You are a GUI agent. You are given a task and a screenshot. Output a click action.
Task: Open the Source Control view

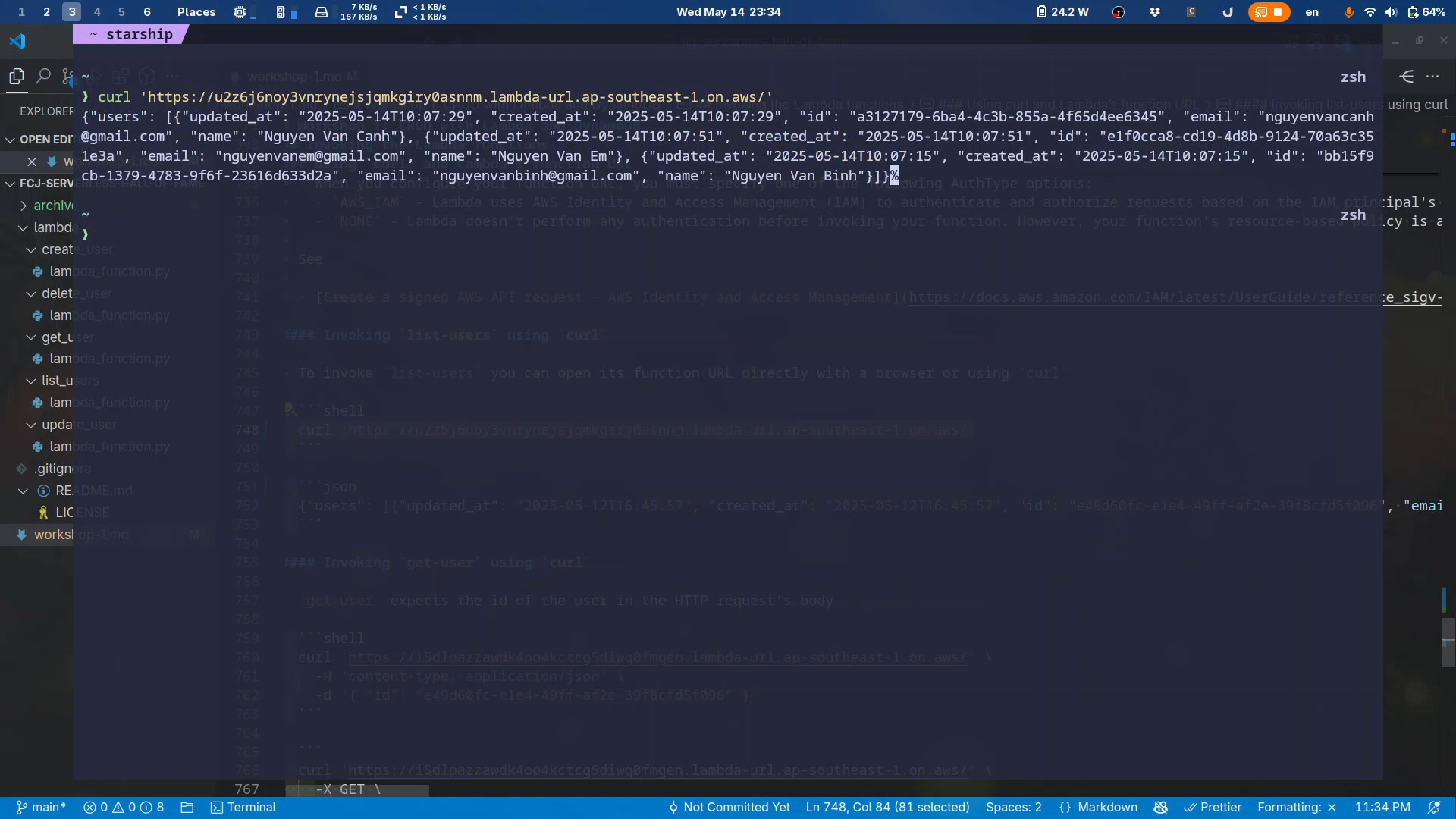pos(67,77)
